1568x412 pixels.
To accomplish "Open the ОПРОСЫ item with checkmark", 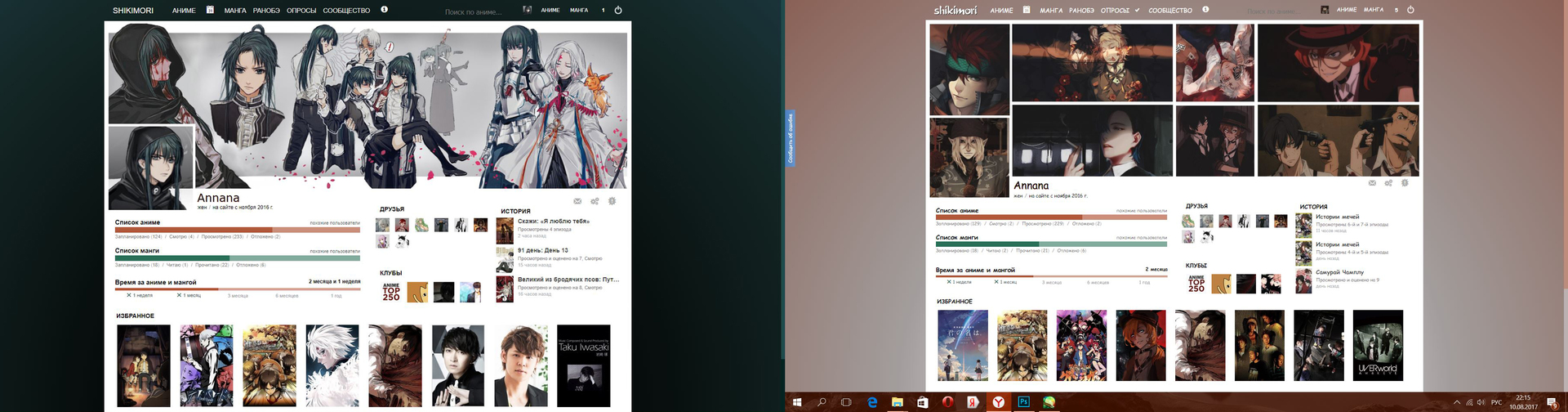I will coord(1119,11).
